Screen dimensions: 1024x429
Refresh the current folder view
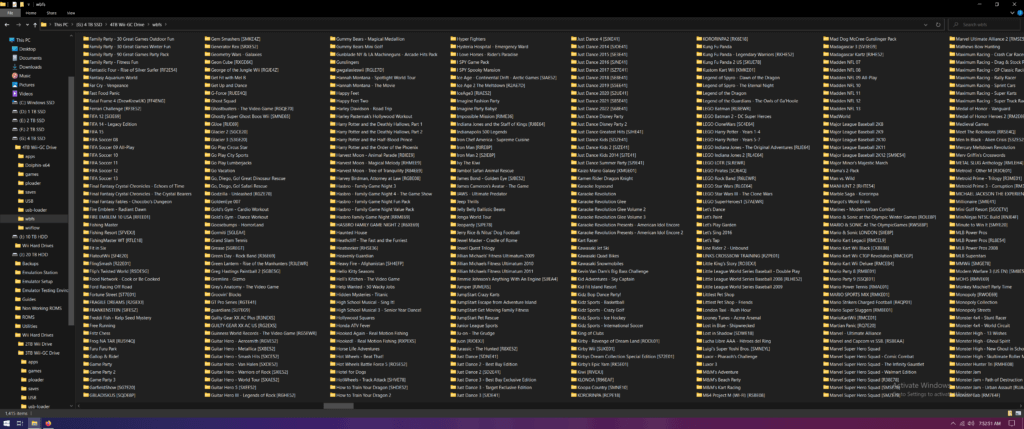938,25
